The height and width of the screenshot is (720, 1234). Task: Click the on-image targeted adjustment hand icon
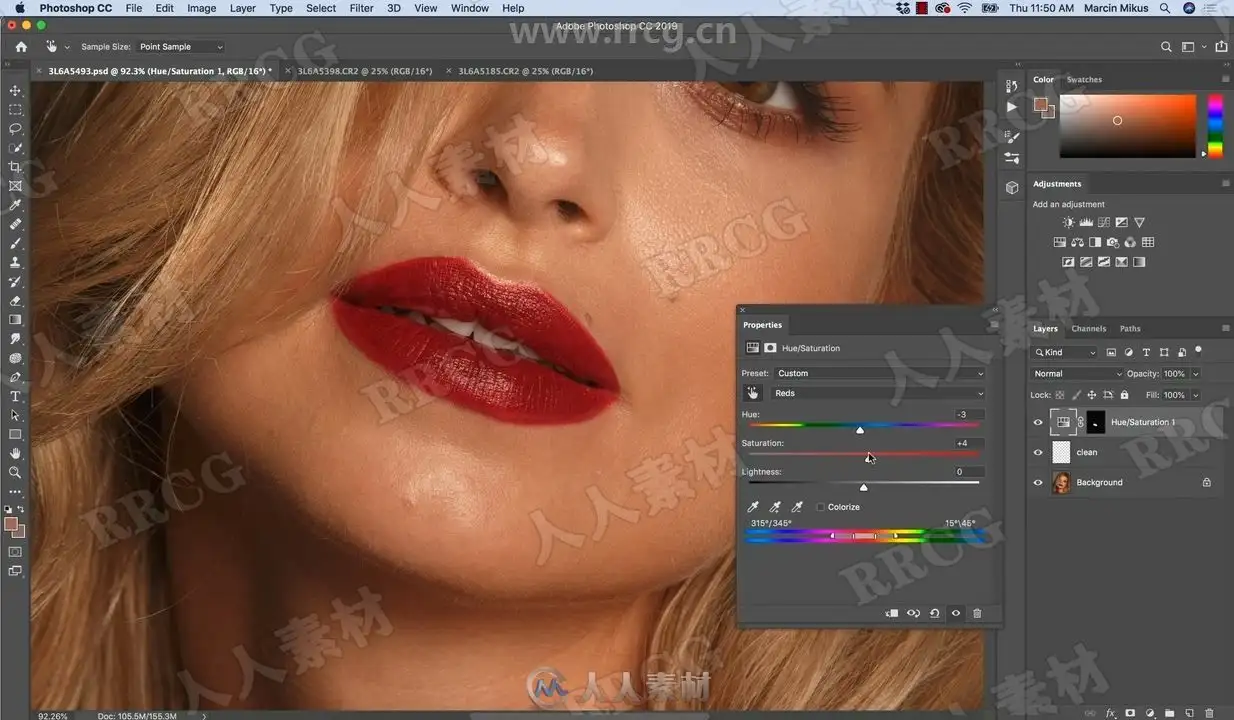[753, 393]
